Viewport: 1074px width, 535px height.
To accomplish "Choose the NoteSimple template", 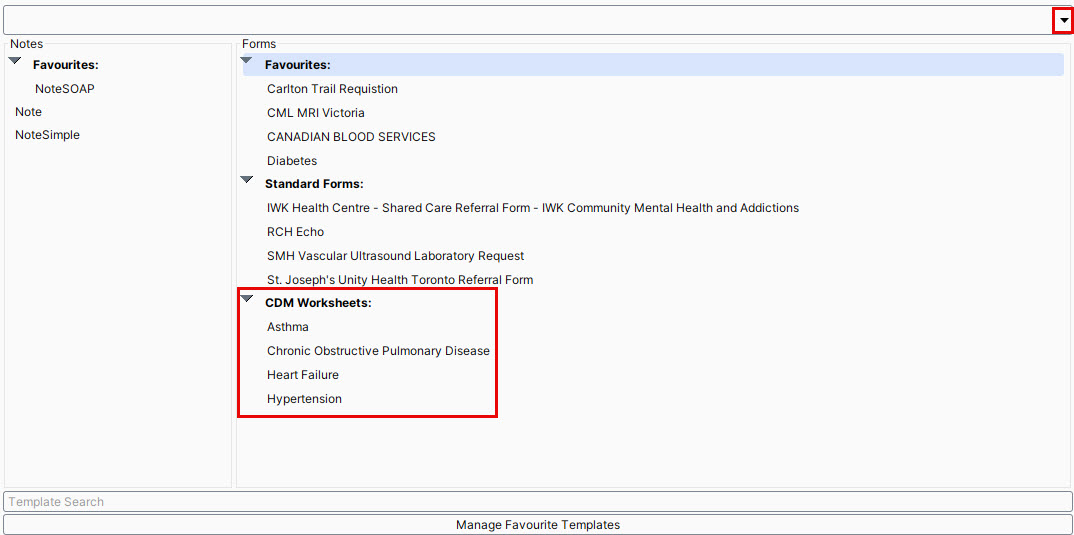I will (47, 135).
